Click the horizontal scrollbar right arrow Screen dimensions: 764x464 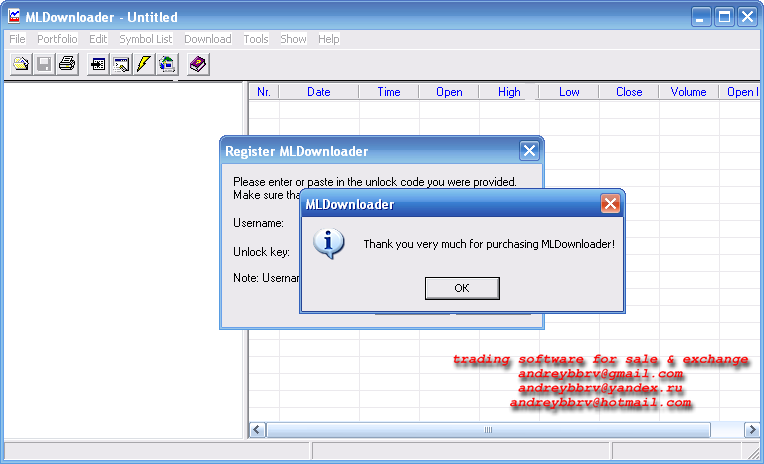(751, 430)
